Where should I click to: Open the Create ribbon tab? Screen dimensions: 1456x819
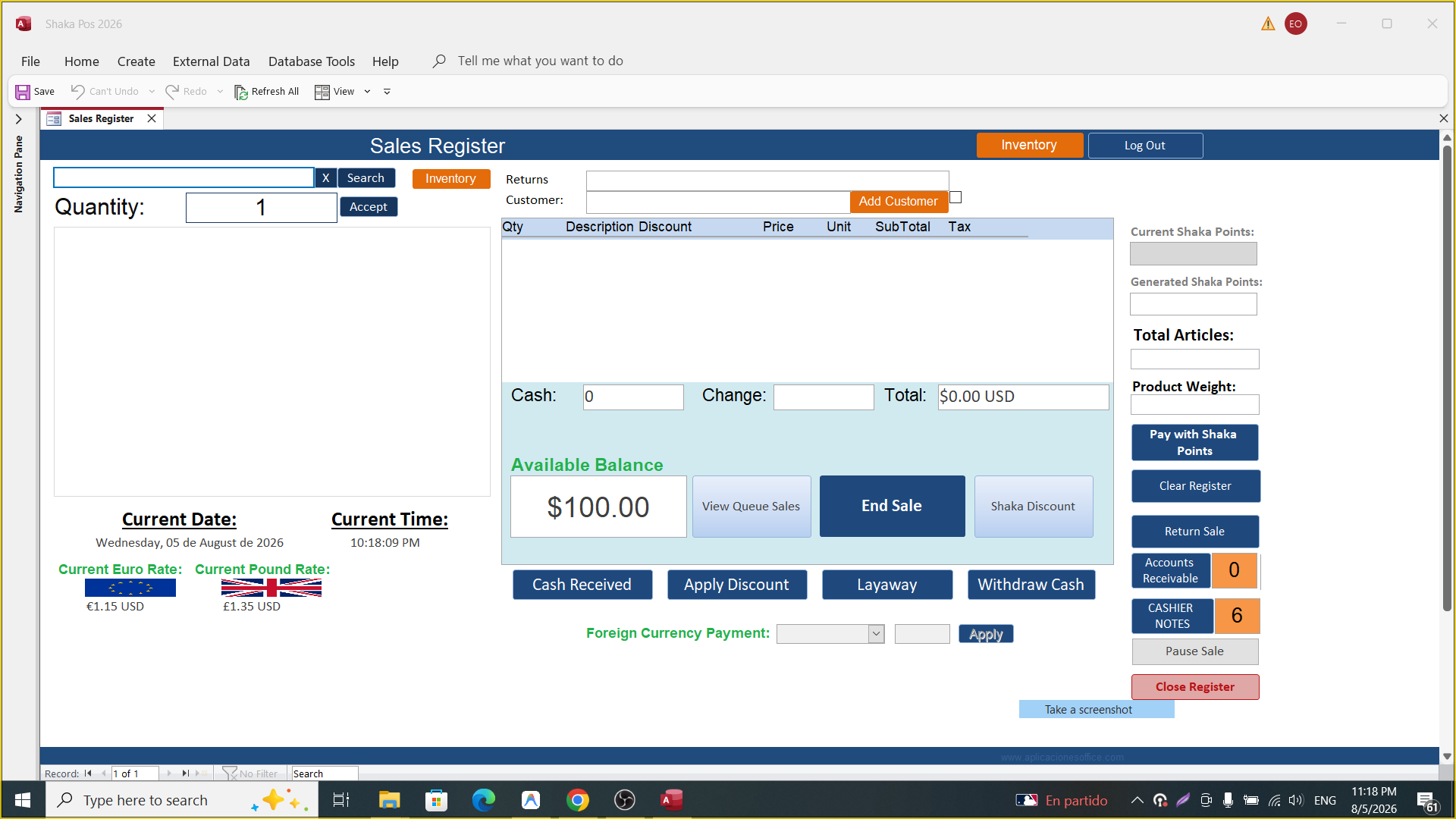pos(136,61)
